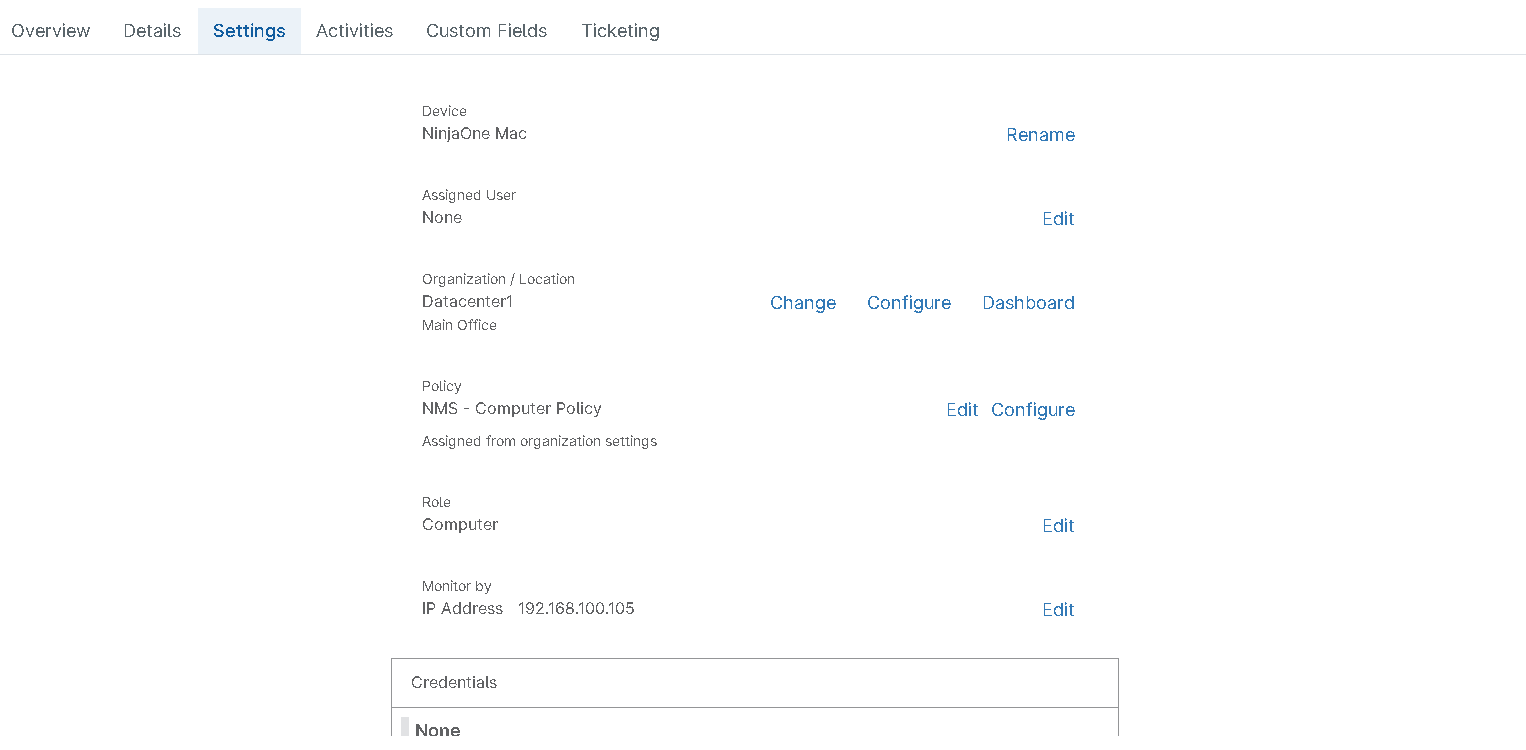Click the device name NinjaOne Mac

pyautogui.click(x=474, y=133)
